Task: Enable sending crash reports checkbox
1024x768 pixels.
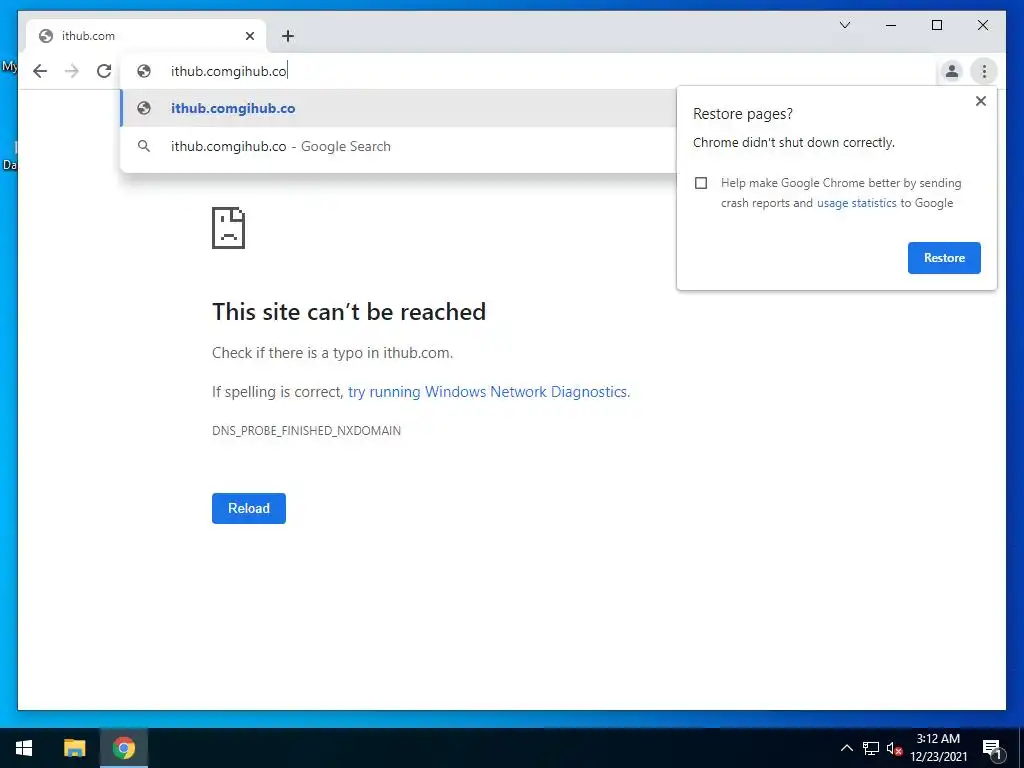Action: tap(701, 183)
